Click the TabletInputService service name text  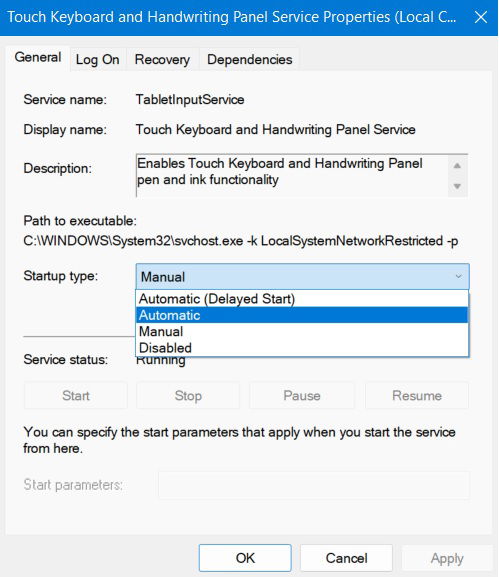[x=190, y=99]
